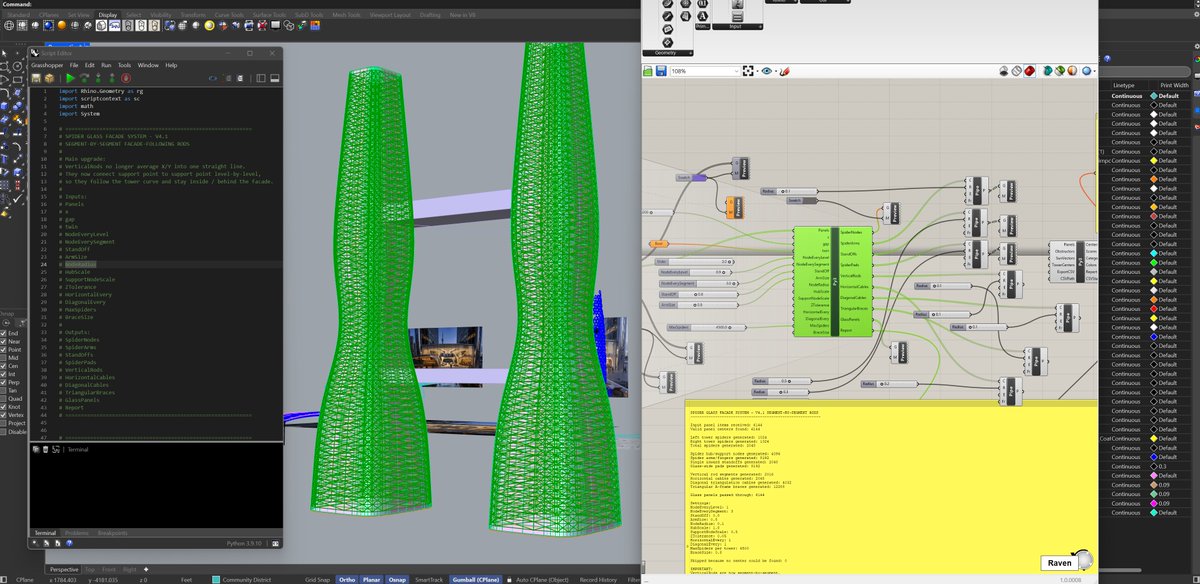
Task: Open dropdown arrow beside the eye preview icon
Action: click(776, 71)
